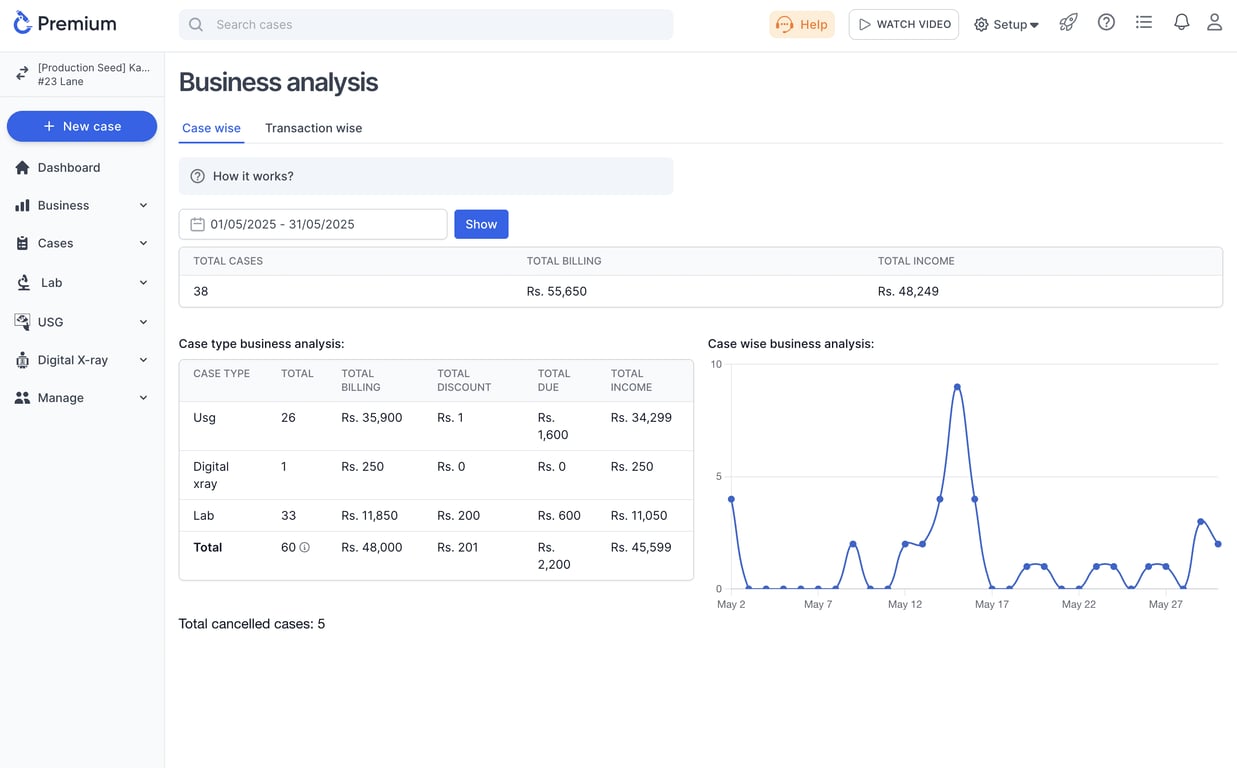This screenshot has height=768, width=1237.
Task: Click the Premium logo icon
Action: coord(22,23)
